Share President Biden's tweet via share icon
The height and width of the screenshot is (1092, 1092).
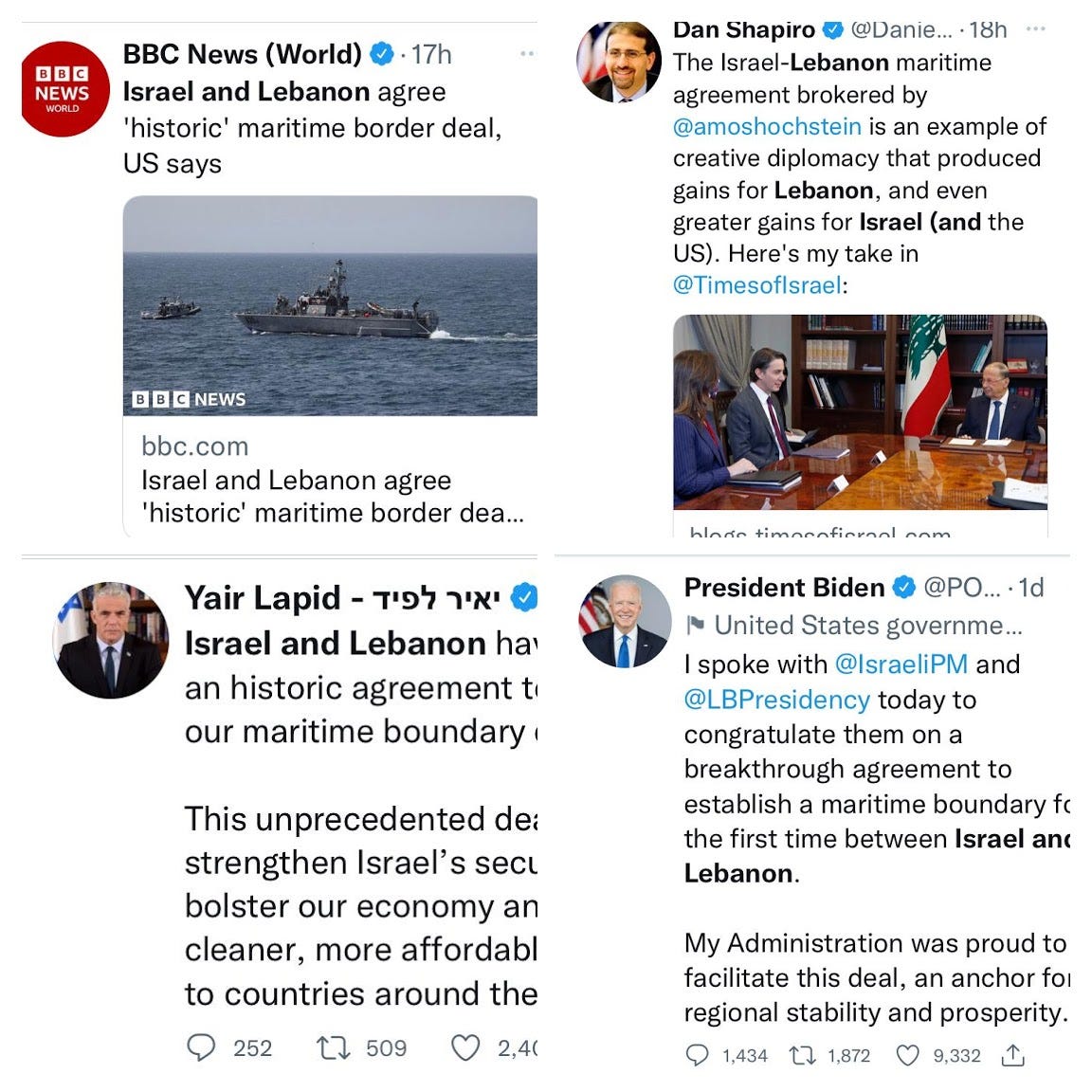point(1012,1055)
